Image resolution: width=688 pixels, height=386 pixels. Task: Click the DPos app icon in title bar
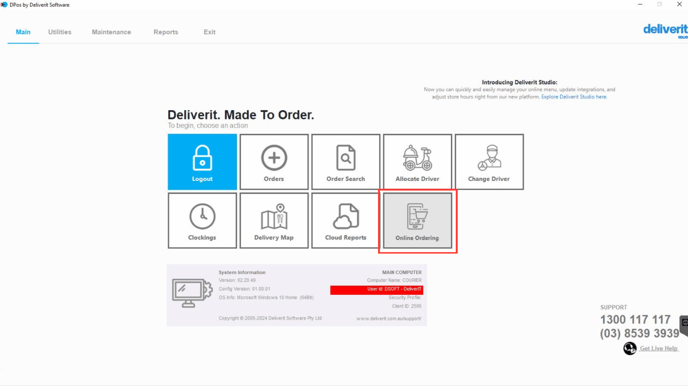click(x=4, y=5)
